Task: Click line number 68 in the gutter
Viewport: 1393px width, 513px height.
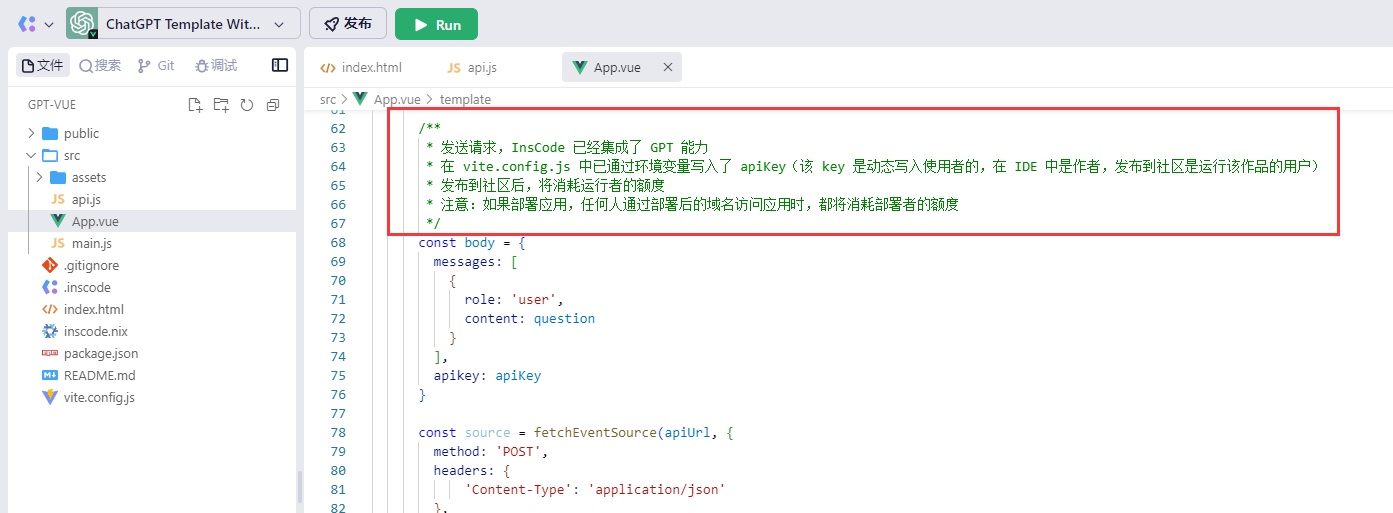Action: [x=337, y=243]
